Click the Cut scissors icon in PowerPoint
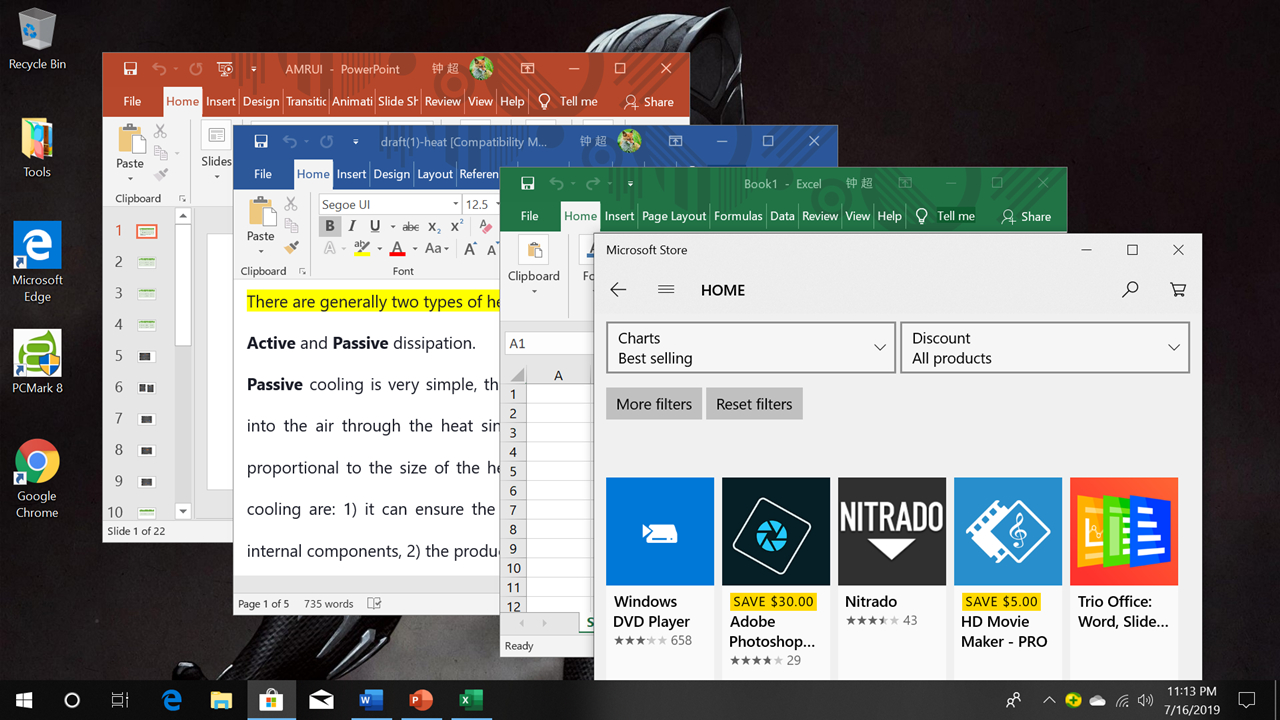Screen dimensions: 1280x720 160,131
